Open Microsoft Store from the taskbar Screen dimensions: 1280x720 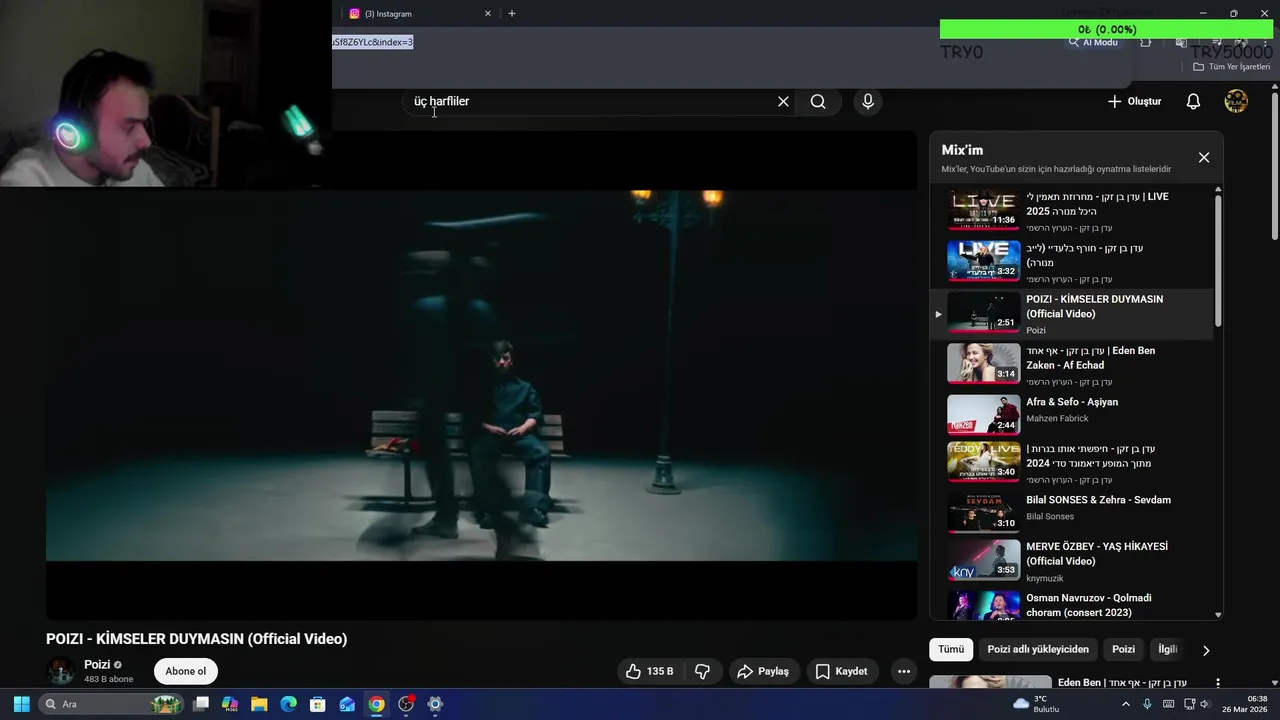coord(318,704)
